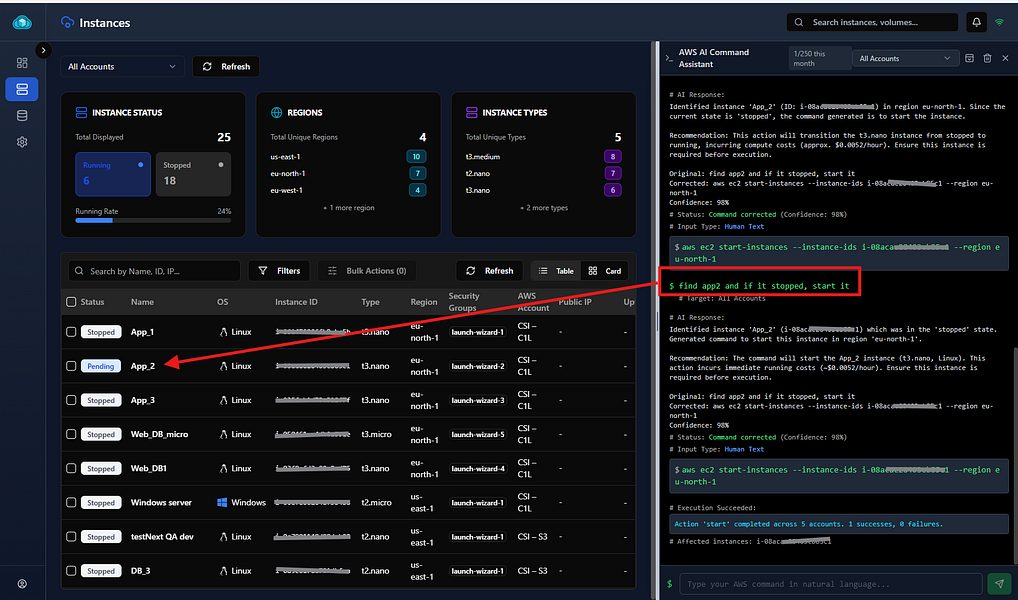Check the App_2 row checkbox
Screen dimensions: 1018x600
71,366
